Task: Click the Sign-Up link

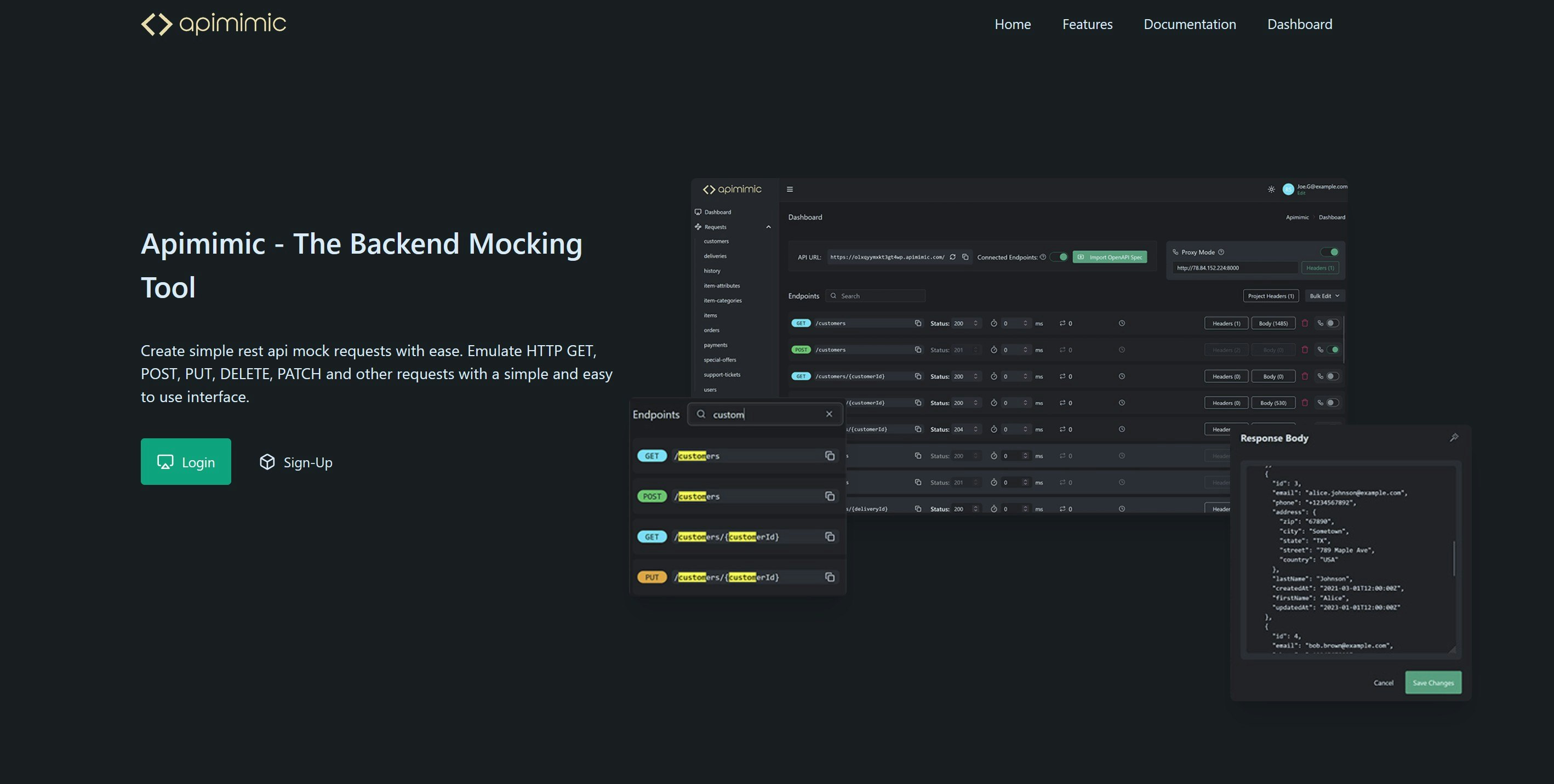Action: click(296, 462)
